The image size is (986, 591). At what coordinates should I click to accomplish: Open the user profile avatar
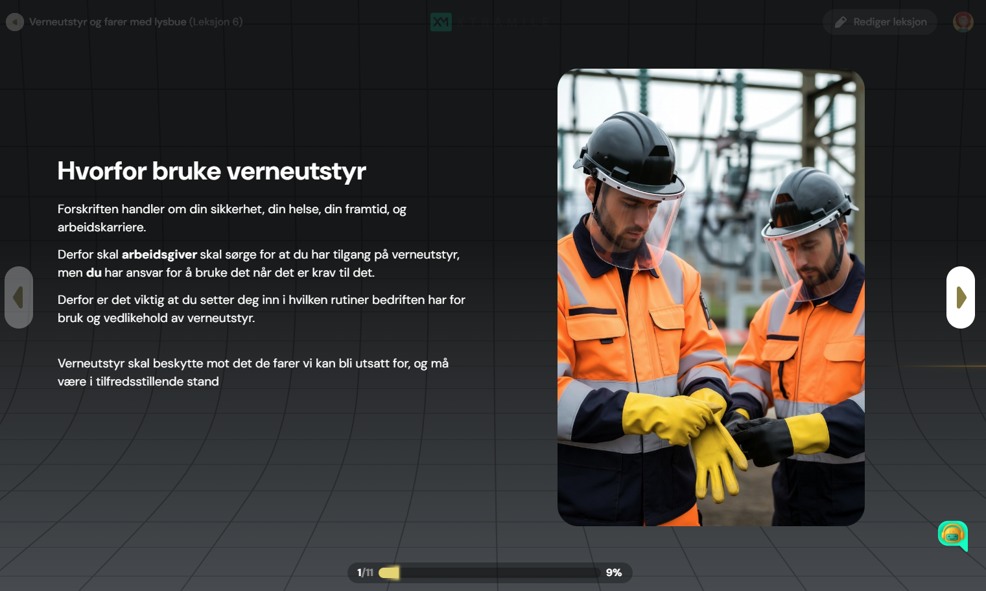coord(962,22)
